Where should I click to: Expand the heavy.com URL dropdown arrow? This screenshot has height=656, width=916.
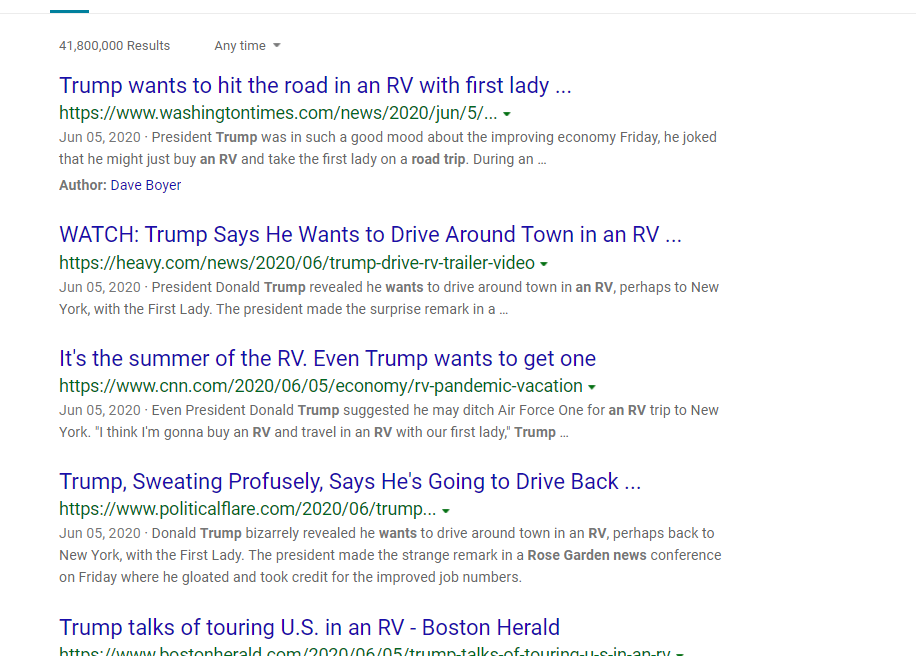coord(544,264)
